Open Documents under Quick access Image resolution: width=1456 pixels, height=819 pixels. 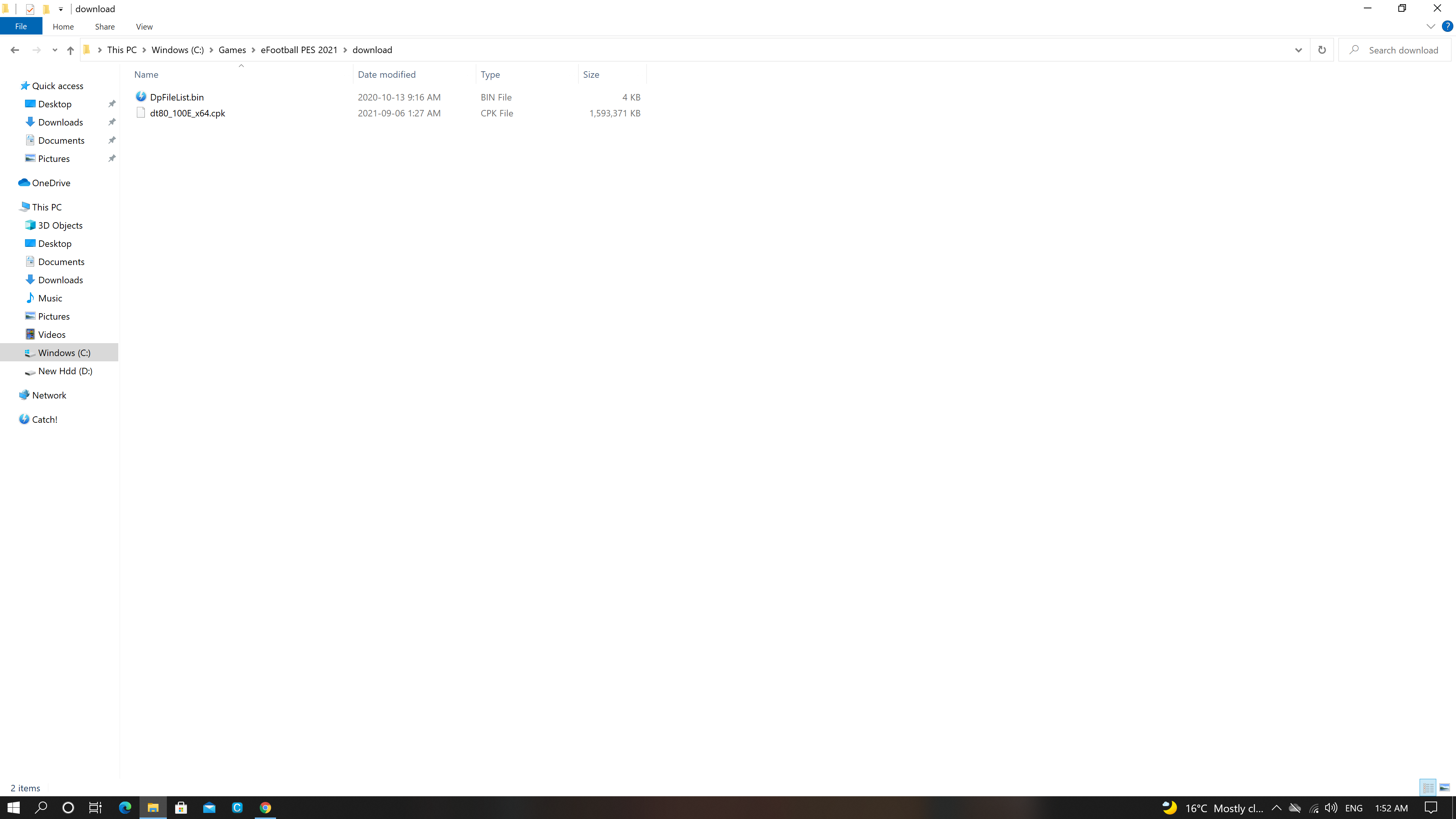(x=61, y=140)
